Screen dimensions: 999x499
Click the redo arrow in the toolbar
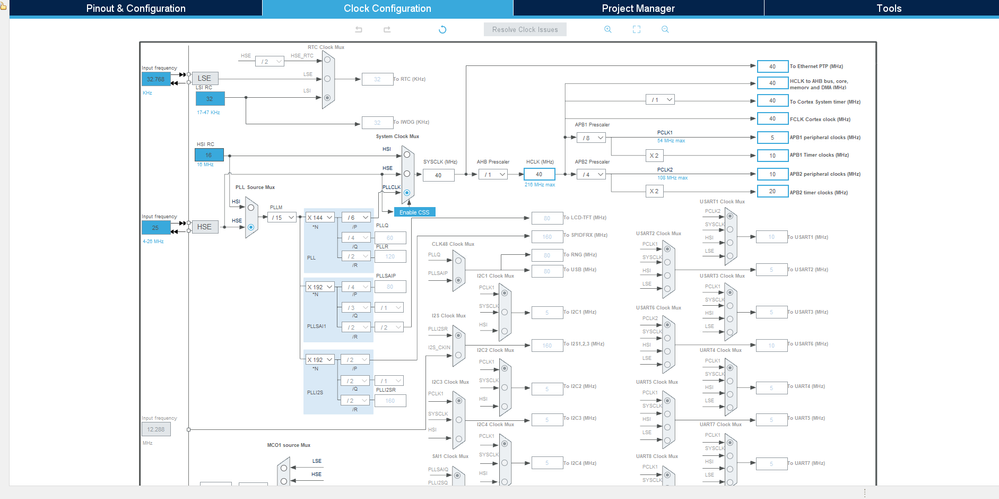(x=387, y=29)
